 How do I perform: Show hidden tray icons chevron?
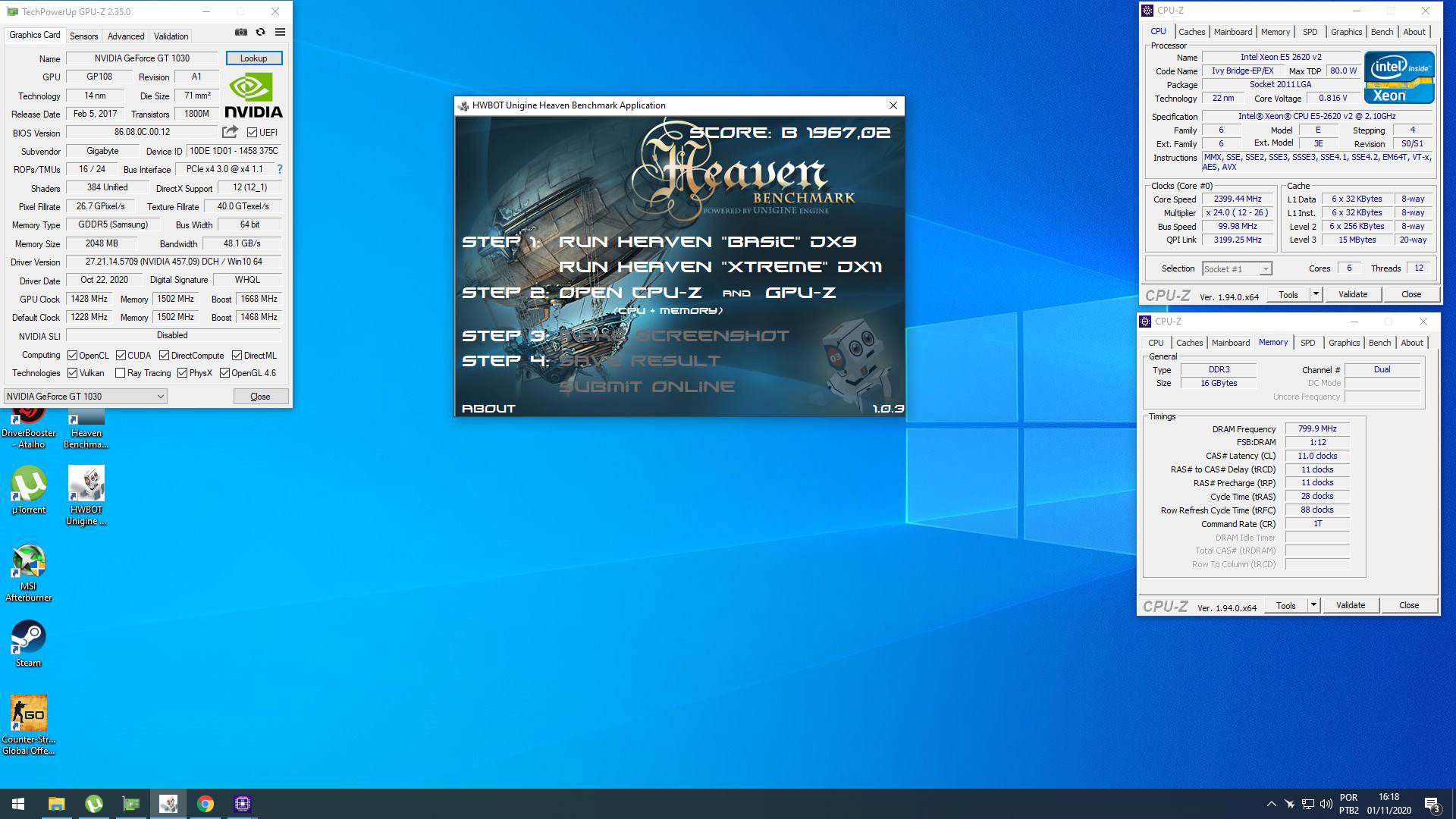coord(1271,804)
